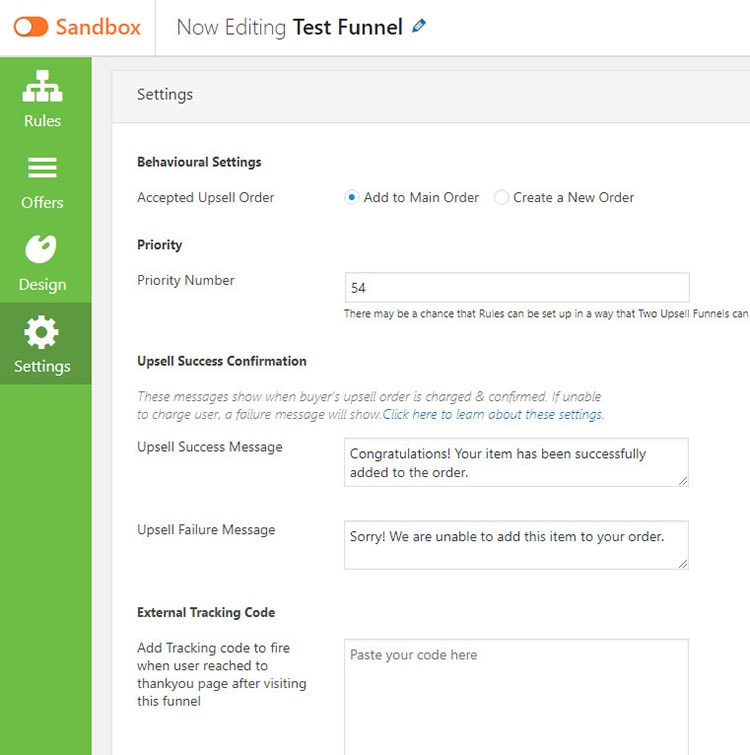Select Add to Main Order radio
Viewport: 750px width, 755px height.
(x=352, y=198)
